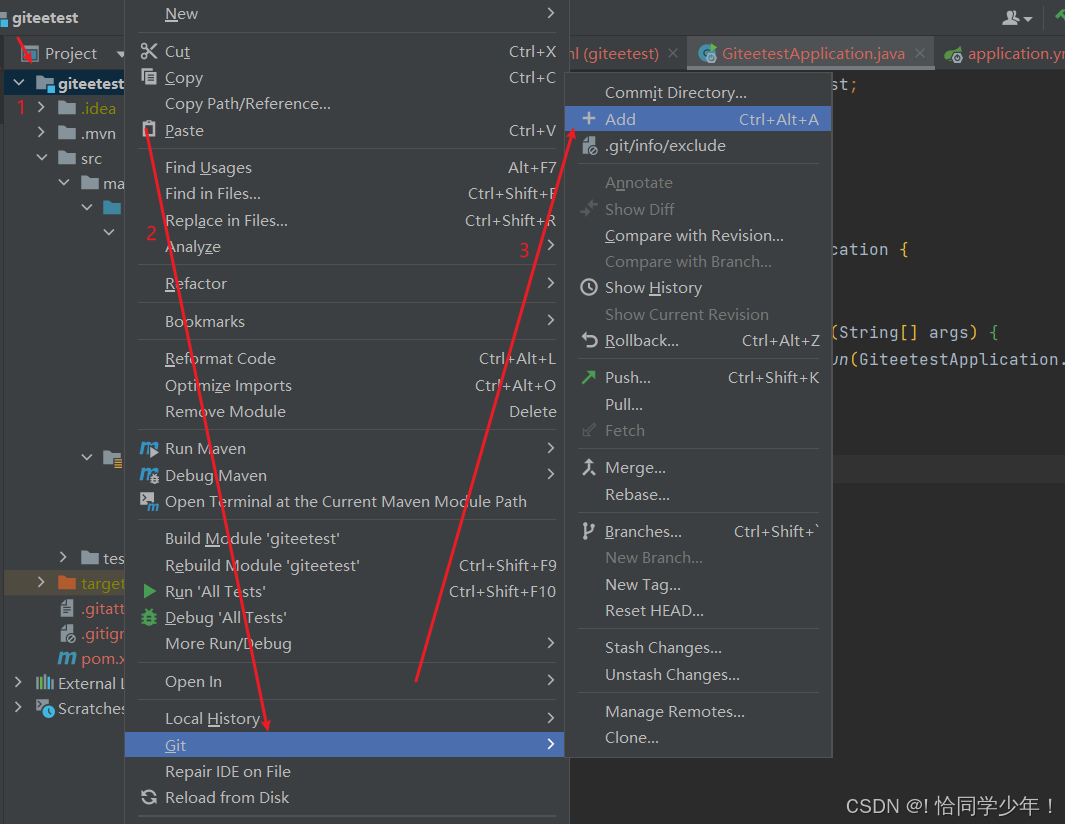1065x824 pixels.
Task: Choose Rebase... menu item
Action: (x=698, y=495)
